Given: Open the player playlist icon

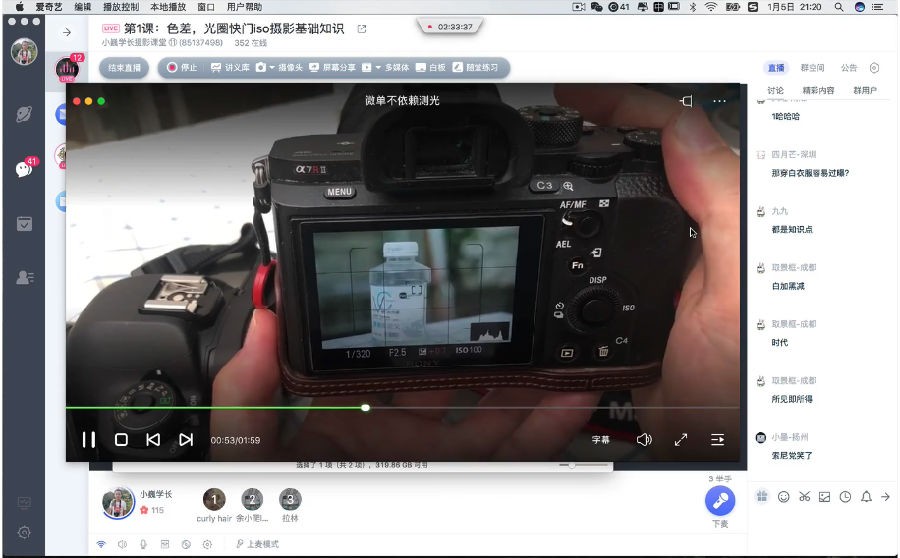Looking at the screenshot, I should (x=717, y=440).
